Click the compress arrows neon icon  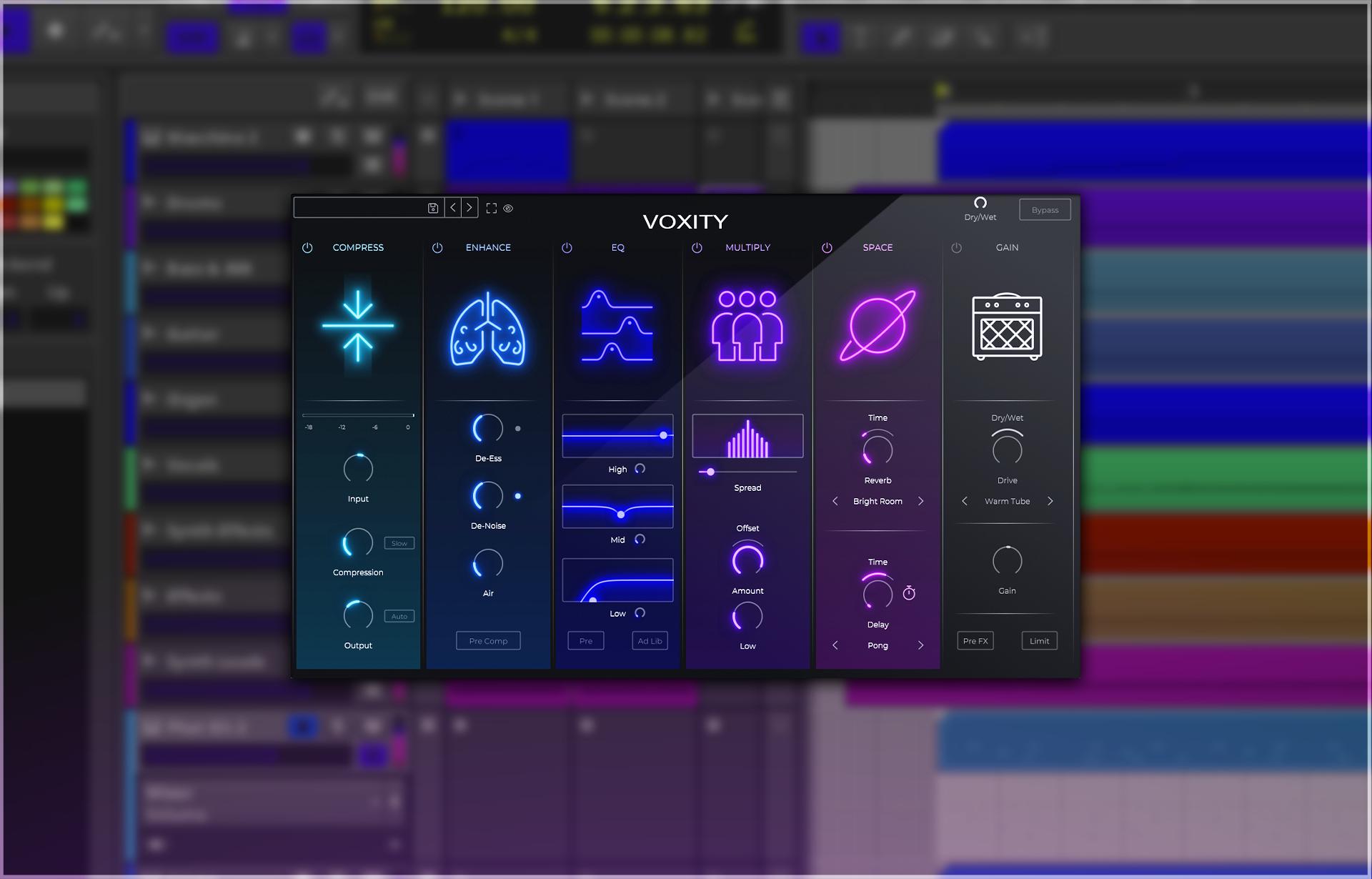coord(357,326)
